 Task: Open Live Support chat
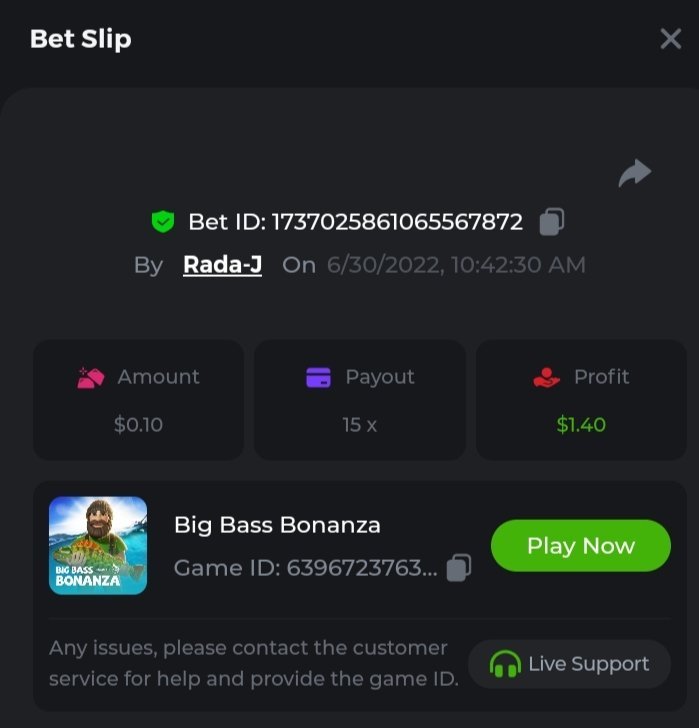(569, 664)
